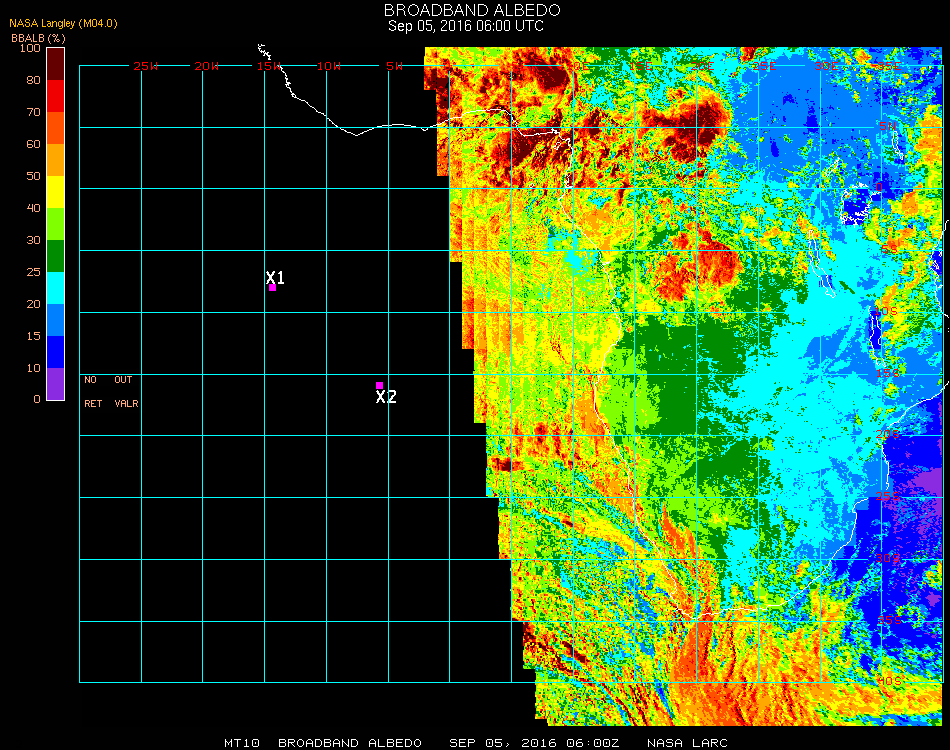Screen dimensions: 950x750
Task: Pick the cyan 20–25% legend band
Action: (55, 288)
